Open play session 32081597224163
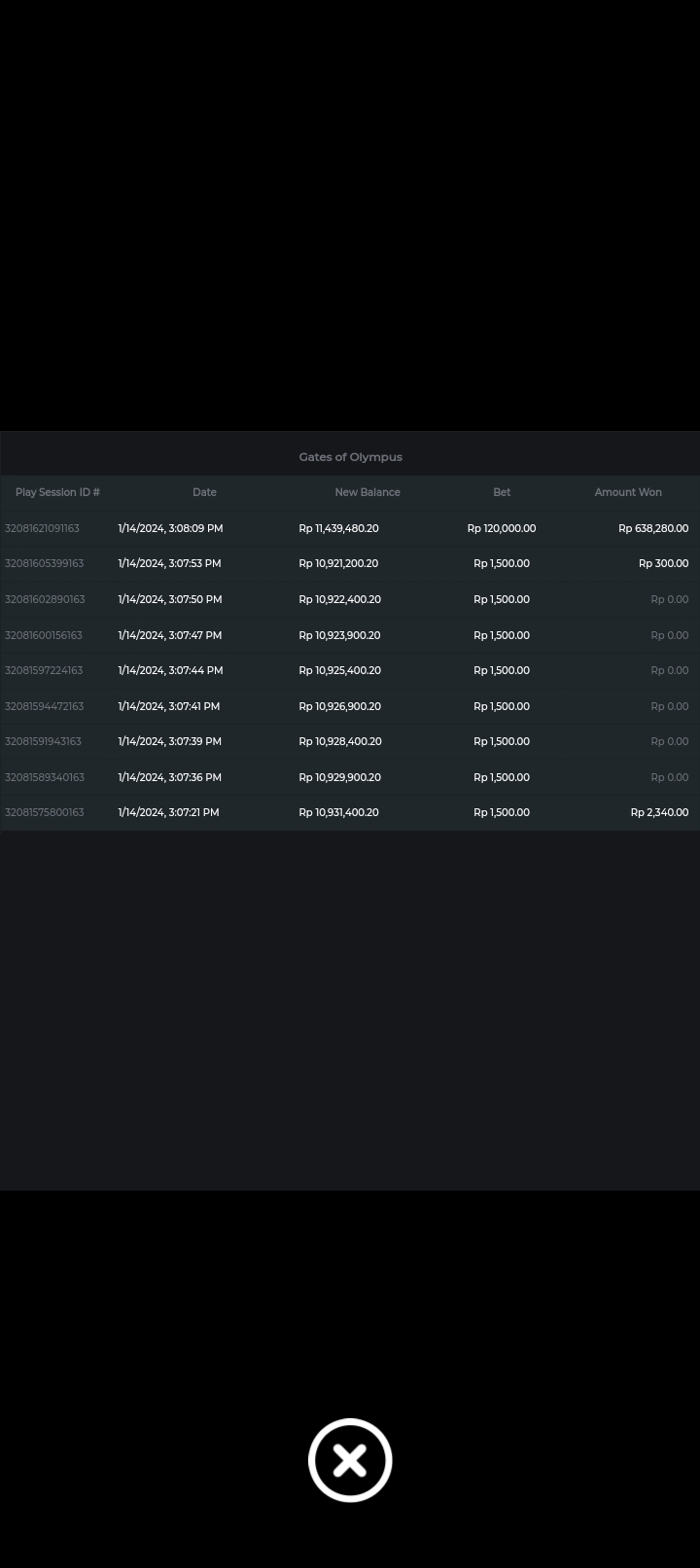Screen dimensions: 700x1568 coord(44,670)
